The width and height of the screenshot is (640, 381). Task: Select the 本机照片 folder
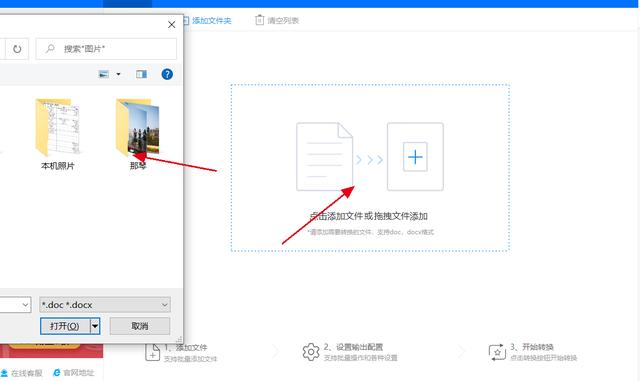click(58, 134)
